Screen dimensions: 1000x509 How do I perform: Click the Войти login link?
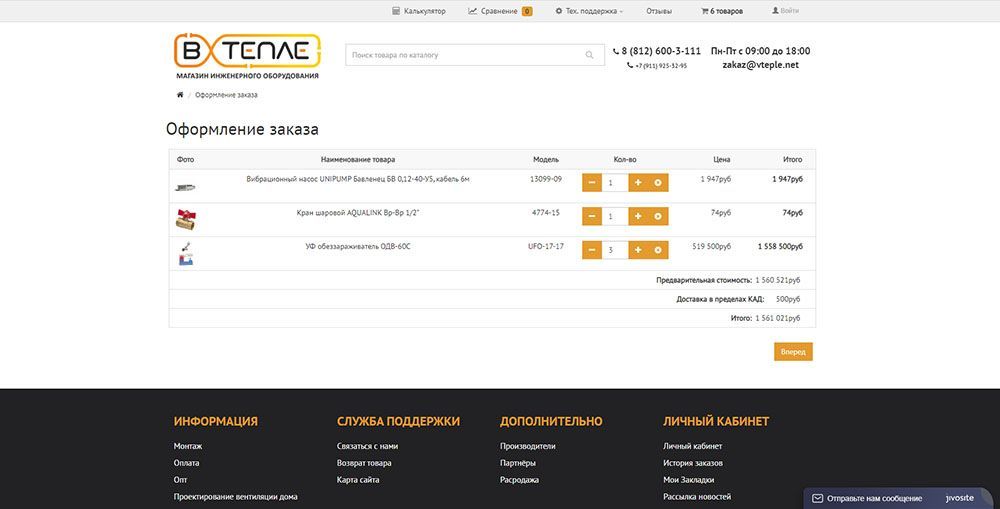(x=785, y=11)
